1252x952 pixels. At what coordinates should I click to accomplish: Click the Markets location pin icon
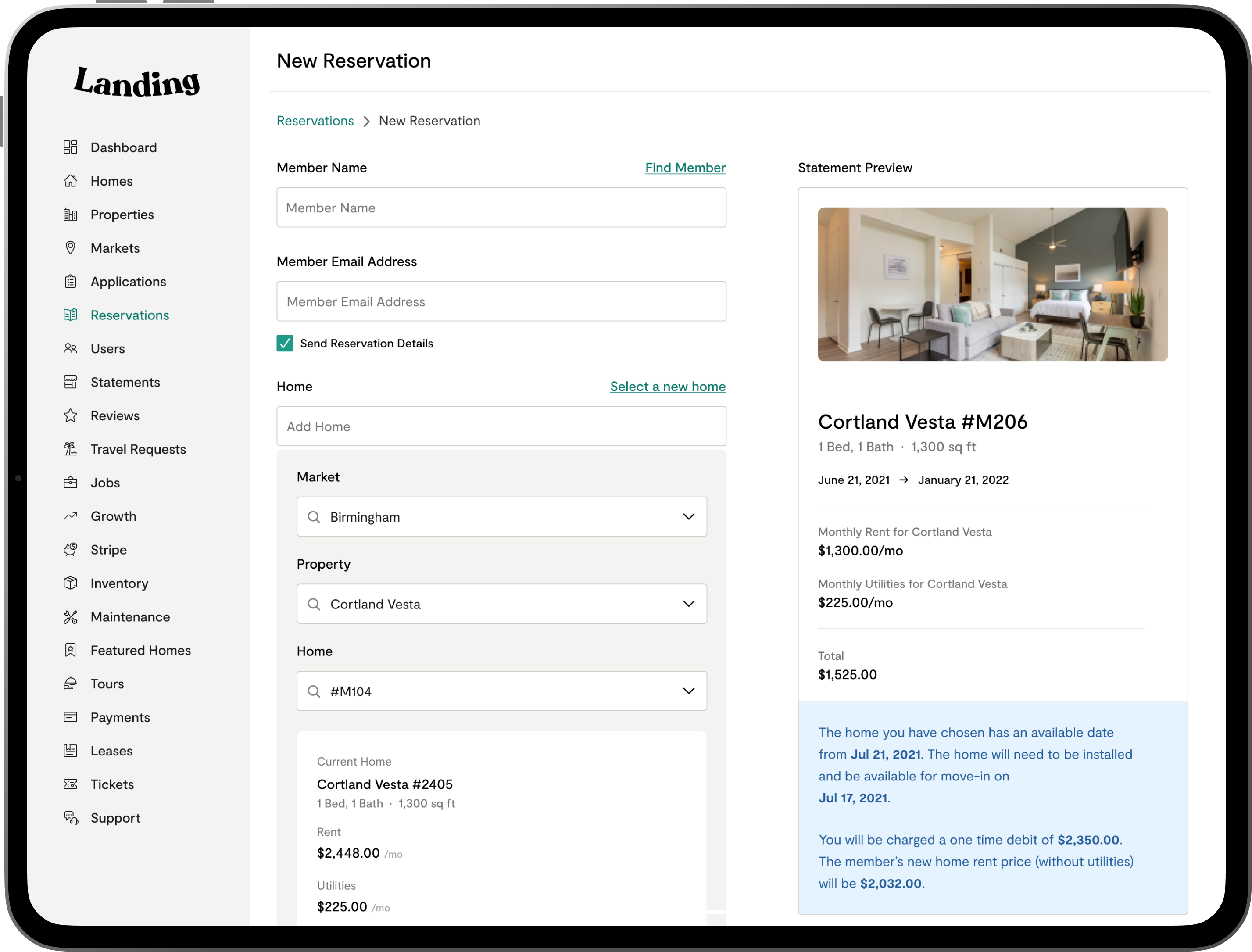tap(70, 247)
